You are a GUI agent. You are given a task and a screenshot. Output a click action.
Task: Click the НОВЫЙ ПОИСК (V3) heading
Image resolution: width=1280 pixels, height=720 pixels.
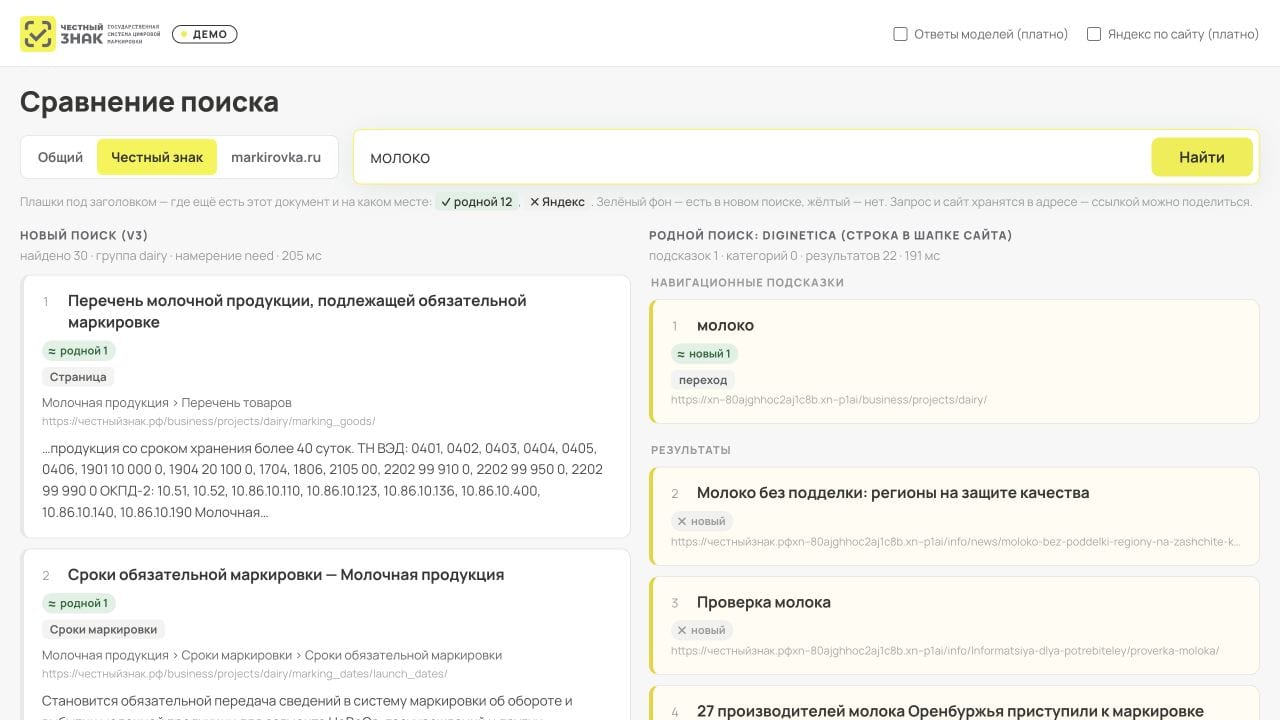coord(84,236)
